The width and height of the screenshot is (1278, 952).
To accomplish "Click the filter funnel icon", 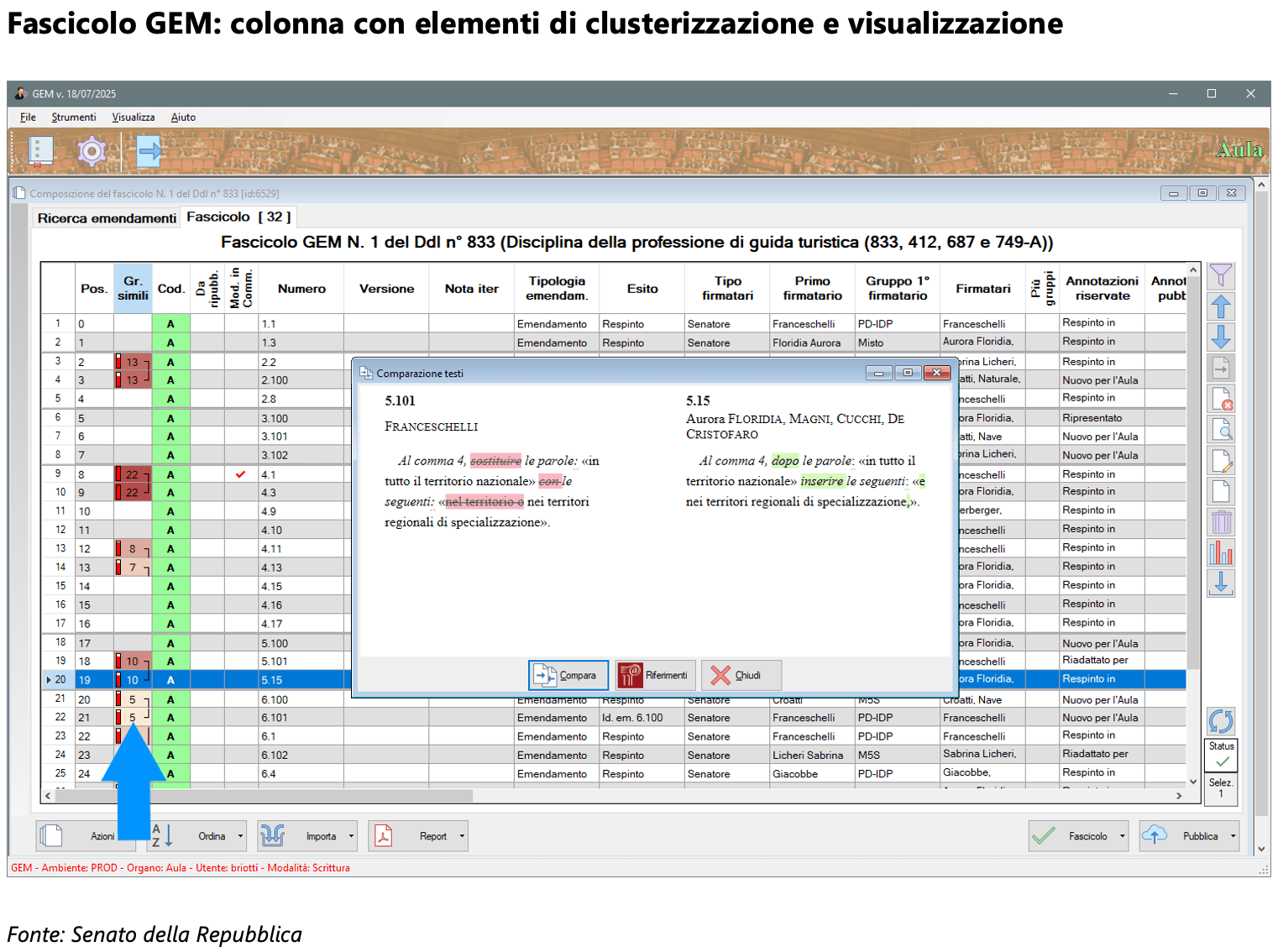I will [1221, 275].
